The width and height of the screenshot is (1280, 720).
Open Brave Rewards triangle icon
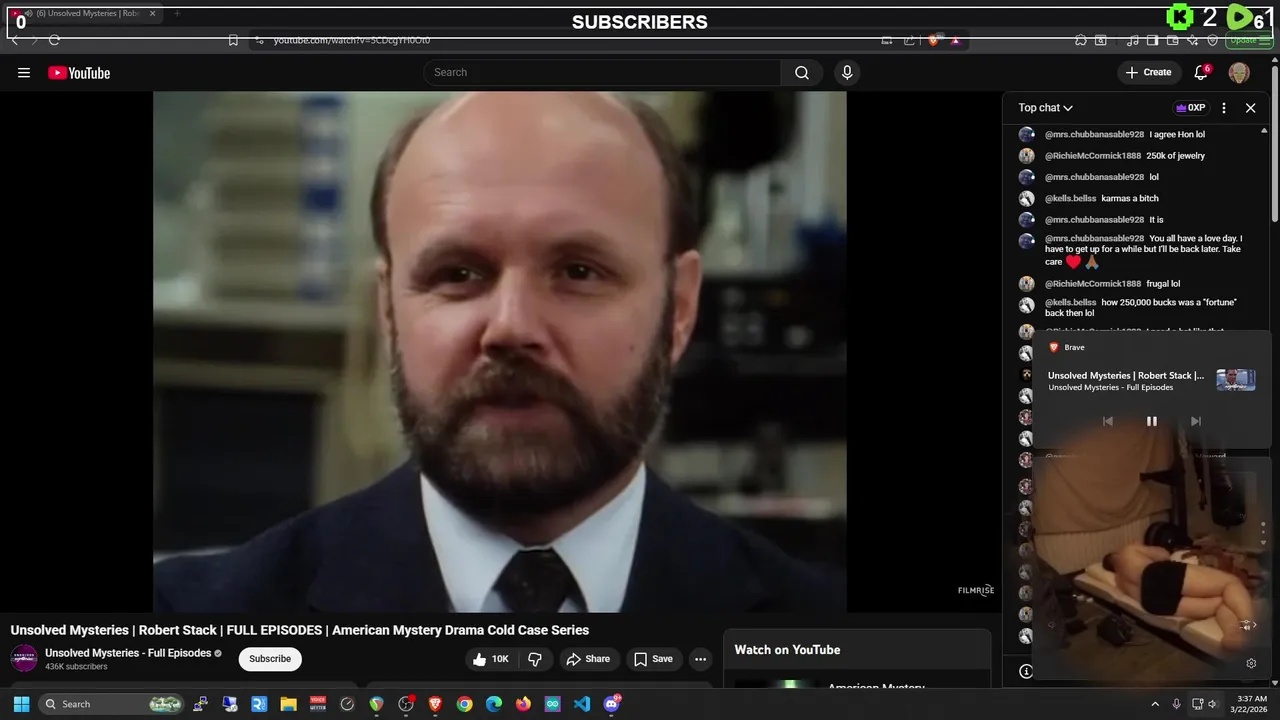(x=956, y=40)
